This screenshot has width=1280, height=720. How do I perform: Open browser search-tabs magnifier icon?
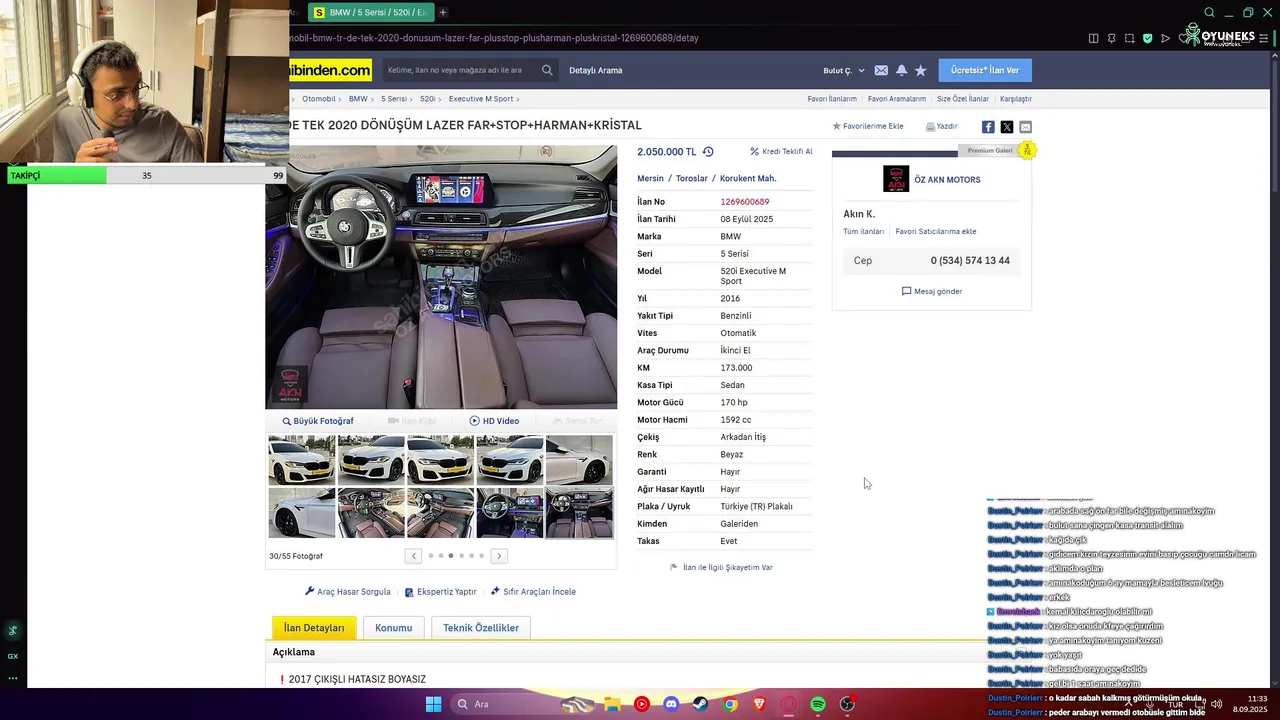tap(1209, 13)
